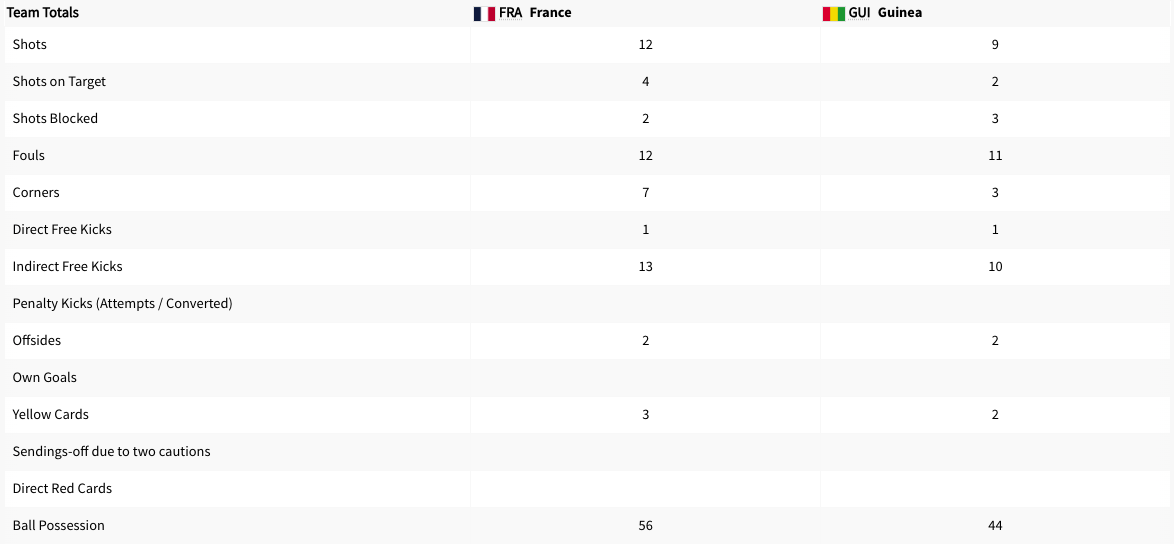Select the Shots on Target row label
Image resolution: width=1174 pixels, height=544 pixels.
pyautogui.click(x=59, y=81)
